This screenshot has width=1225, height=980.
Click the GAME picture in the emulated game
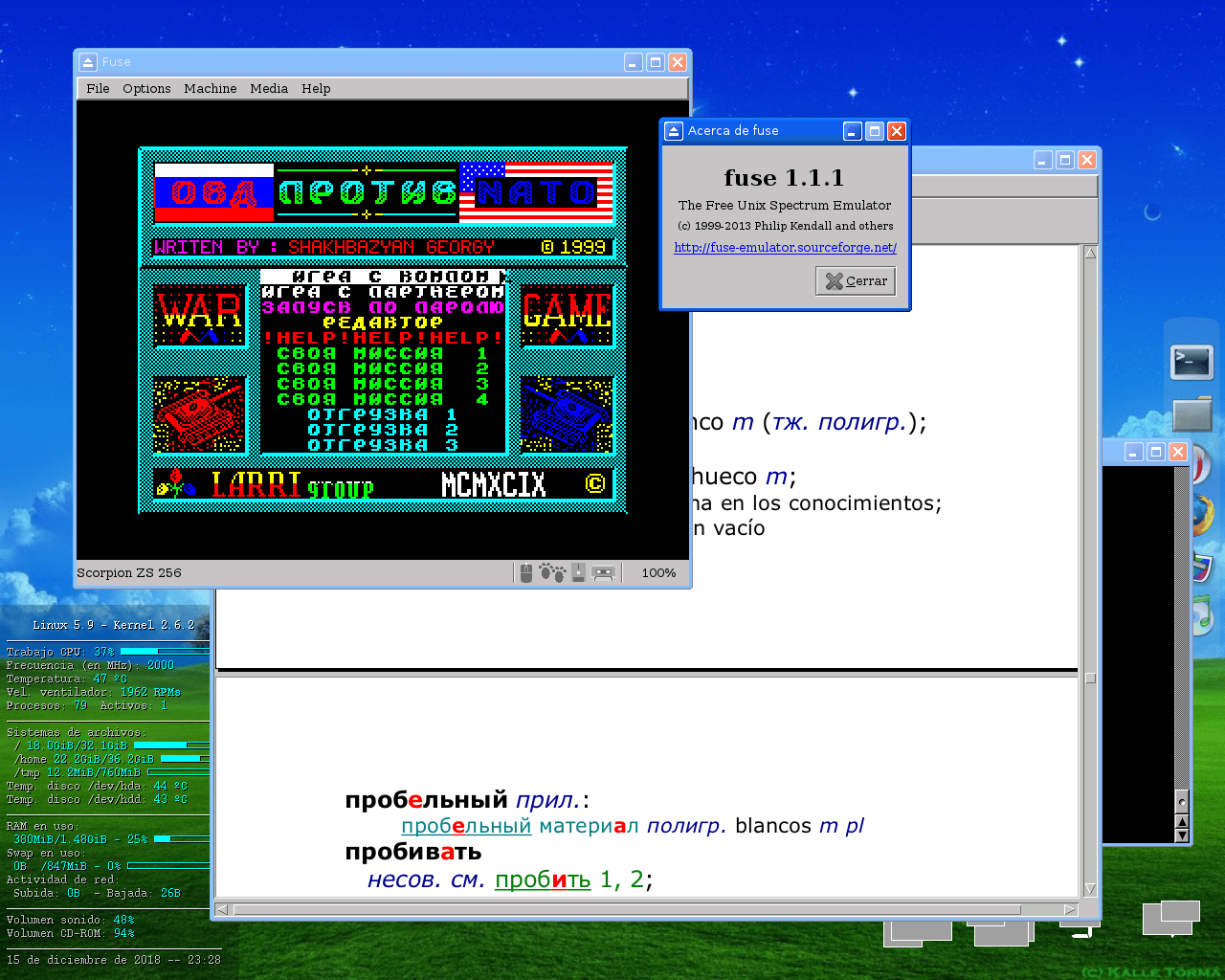pyautogui.click(x=567, y=317)
